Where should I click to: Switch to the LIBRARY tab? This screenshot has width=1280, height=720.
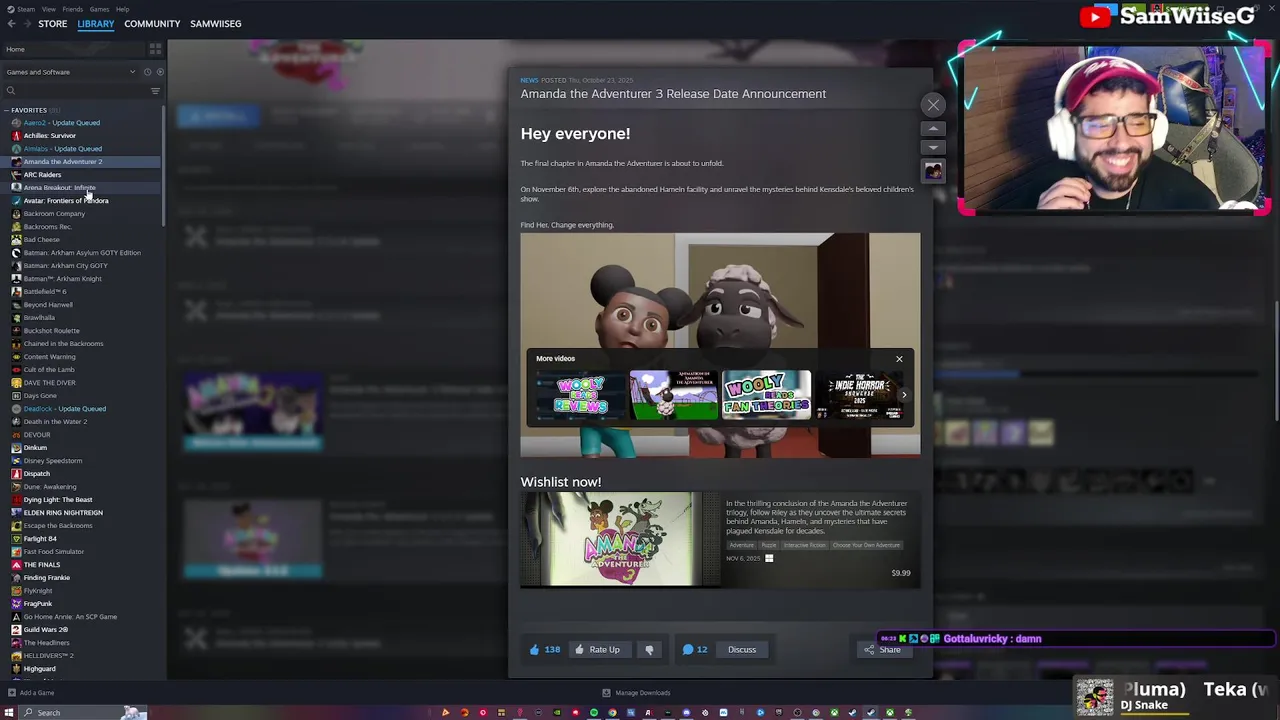96,23
